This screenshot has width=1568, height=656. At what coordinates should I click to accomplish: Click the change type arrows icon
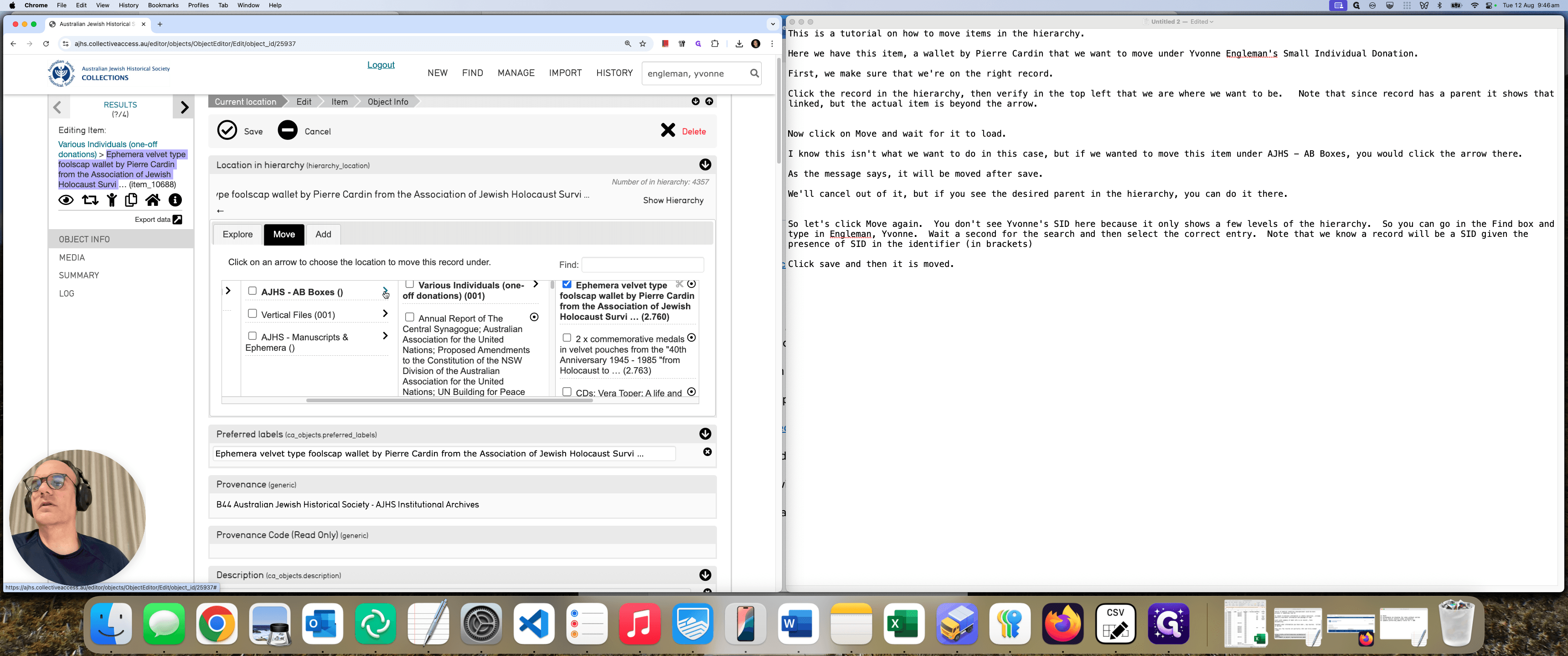[90, 200]
